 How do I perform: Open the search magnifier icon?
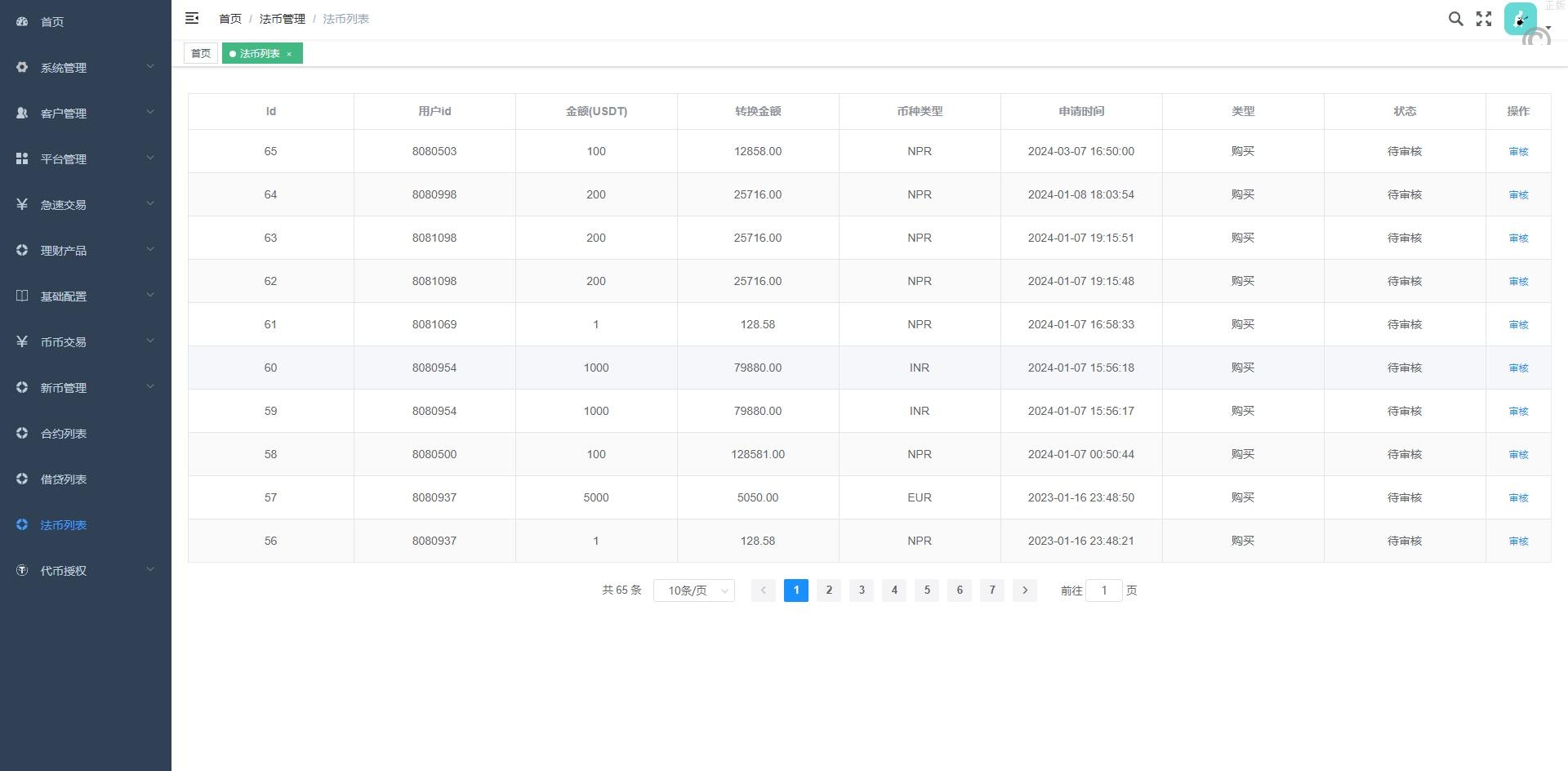pos(1455,19)
